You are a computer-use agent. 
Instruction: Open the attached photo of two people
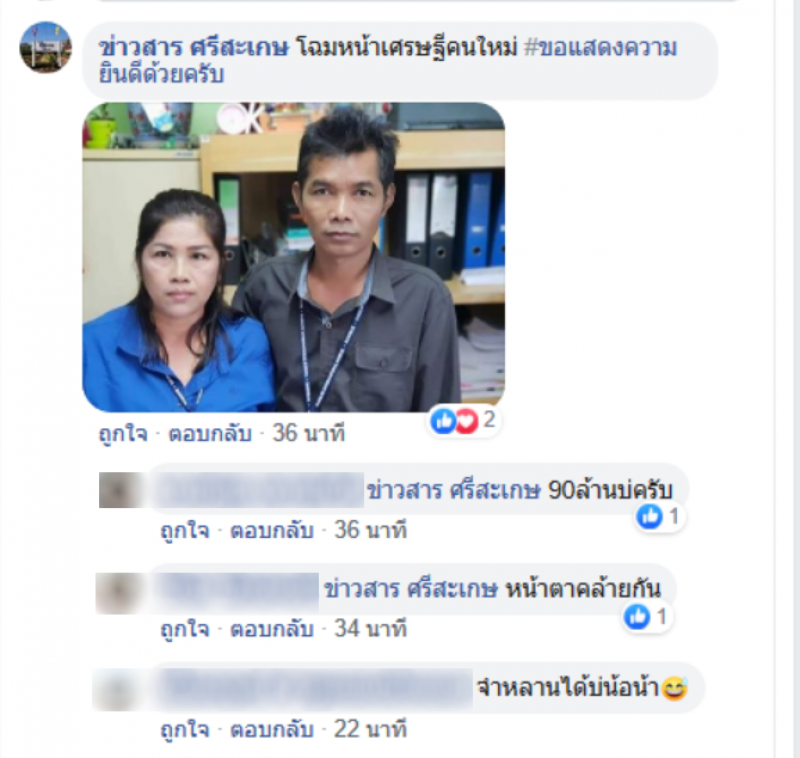(x=294, y=257)
